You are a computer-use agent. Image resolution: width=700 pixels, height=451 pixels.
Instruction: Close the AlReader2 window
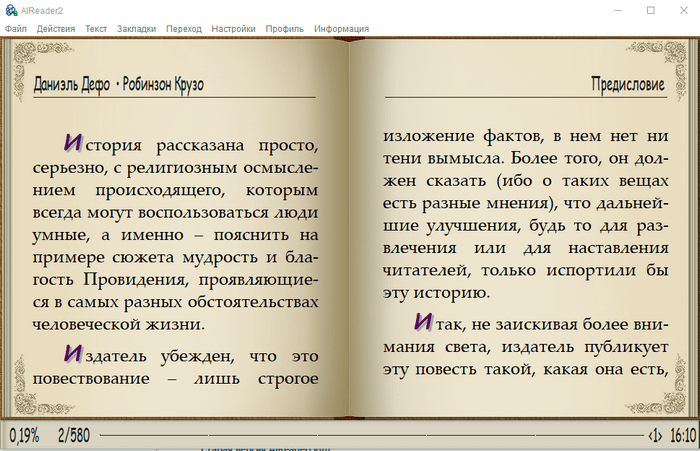[x=684, y=10]
